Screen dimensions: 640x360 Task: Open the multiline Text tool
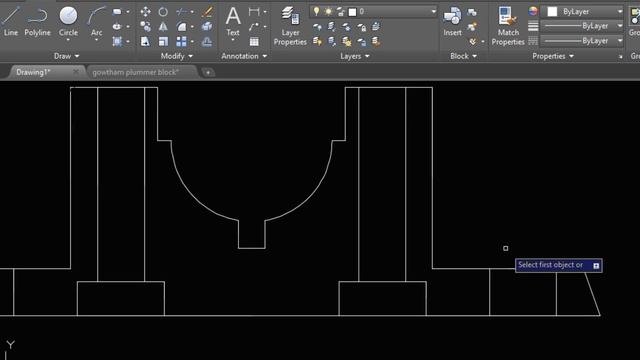tap(233, 20)
